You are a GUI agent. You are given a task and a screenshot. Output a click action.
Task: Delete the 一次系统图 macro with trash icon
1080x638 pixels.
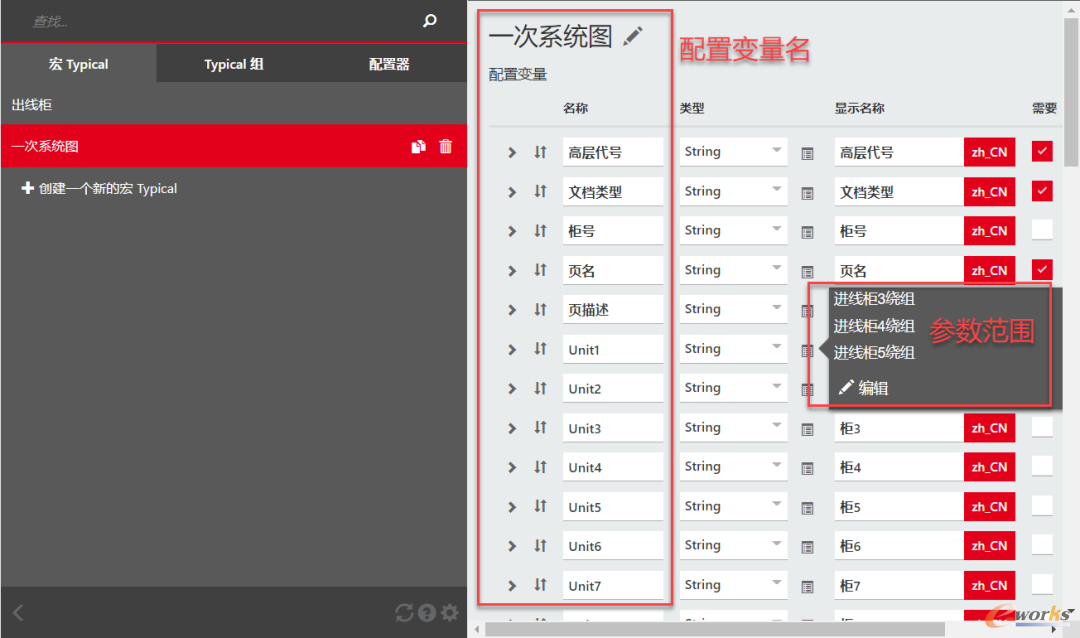coord(446,146)
